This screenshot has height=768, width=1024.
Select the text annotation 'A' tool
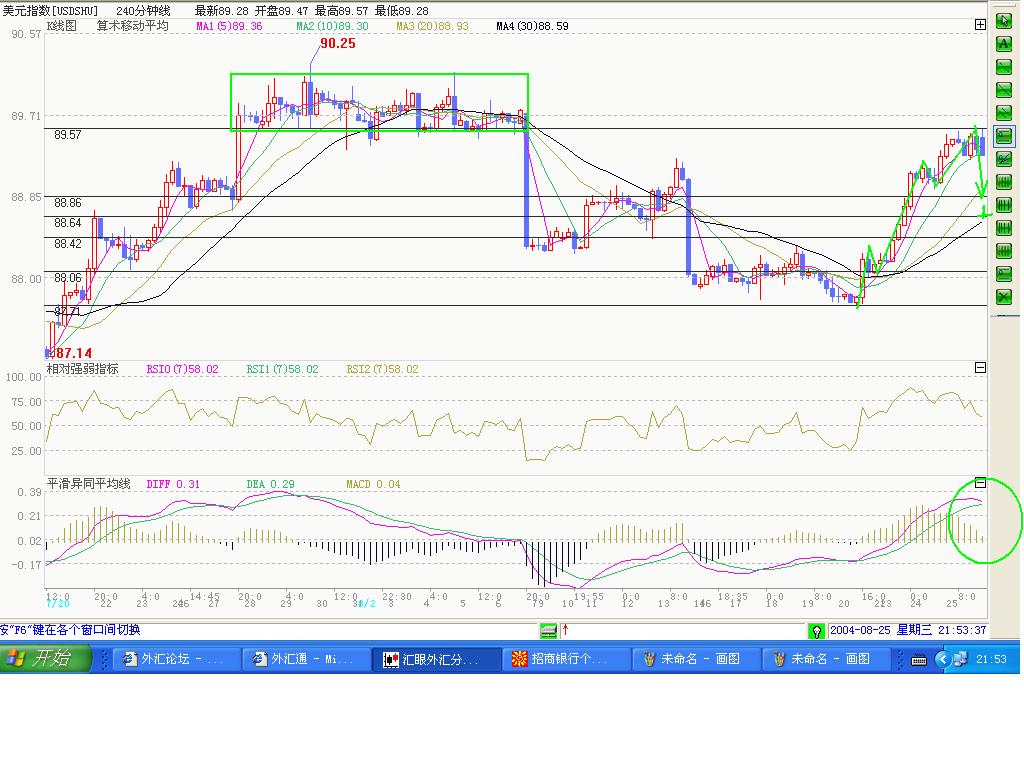tap(1004, 44)
